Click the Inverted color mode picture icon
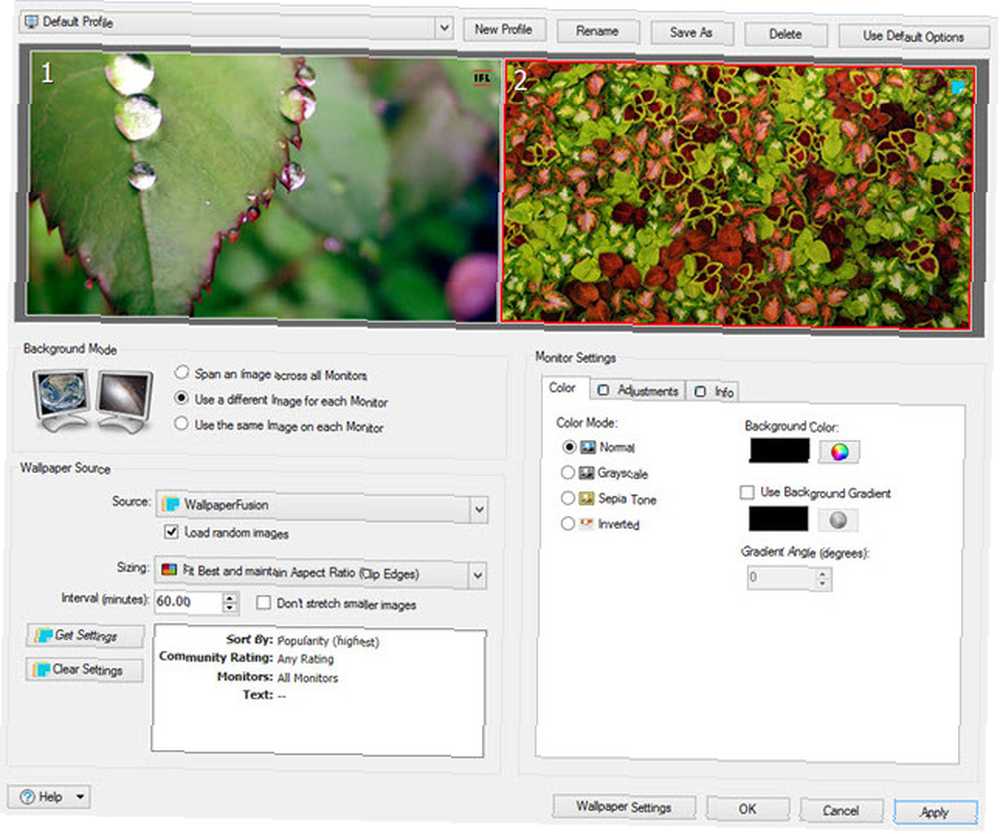 pos(586,524)
